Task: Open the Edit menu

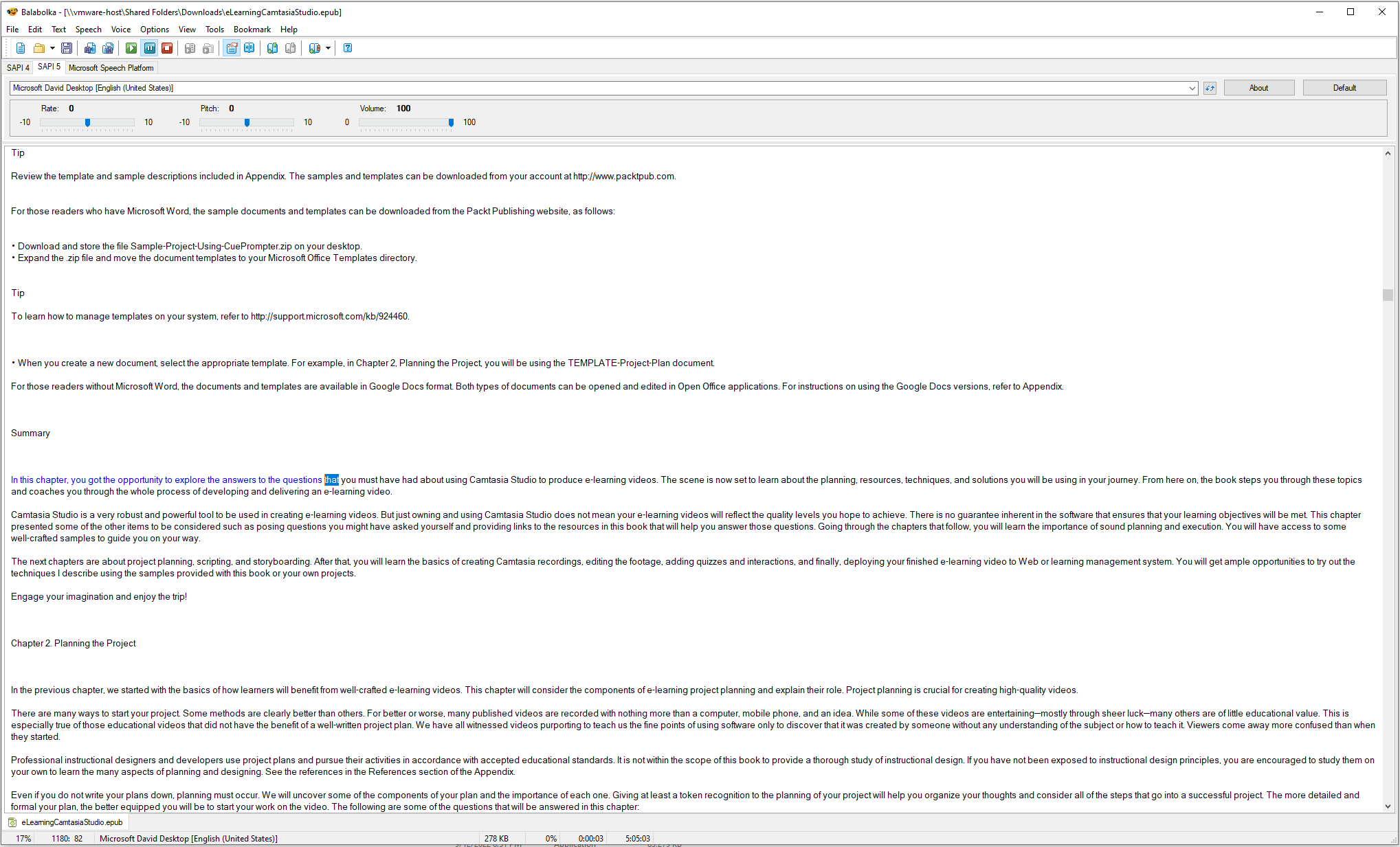Action: (x=35, y=30)
